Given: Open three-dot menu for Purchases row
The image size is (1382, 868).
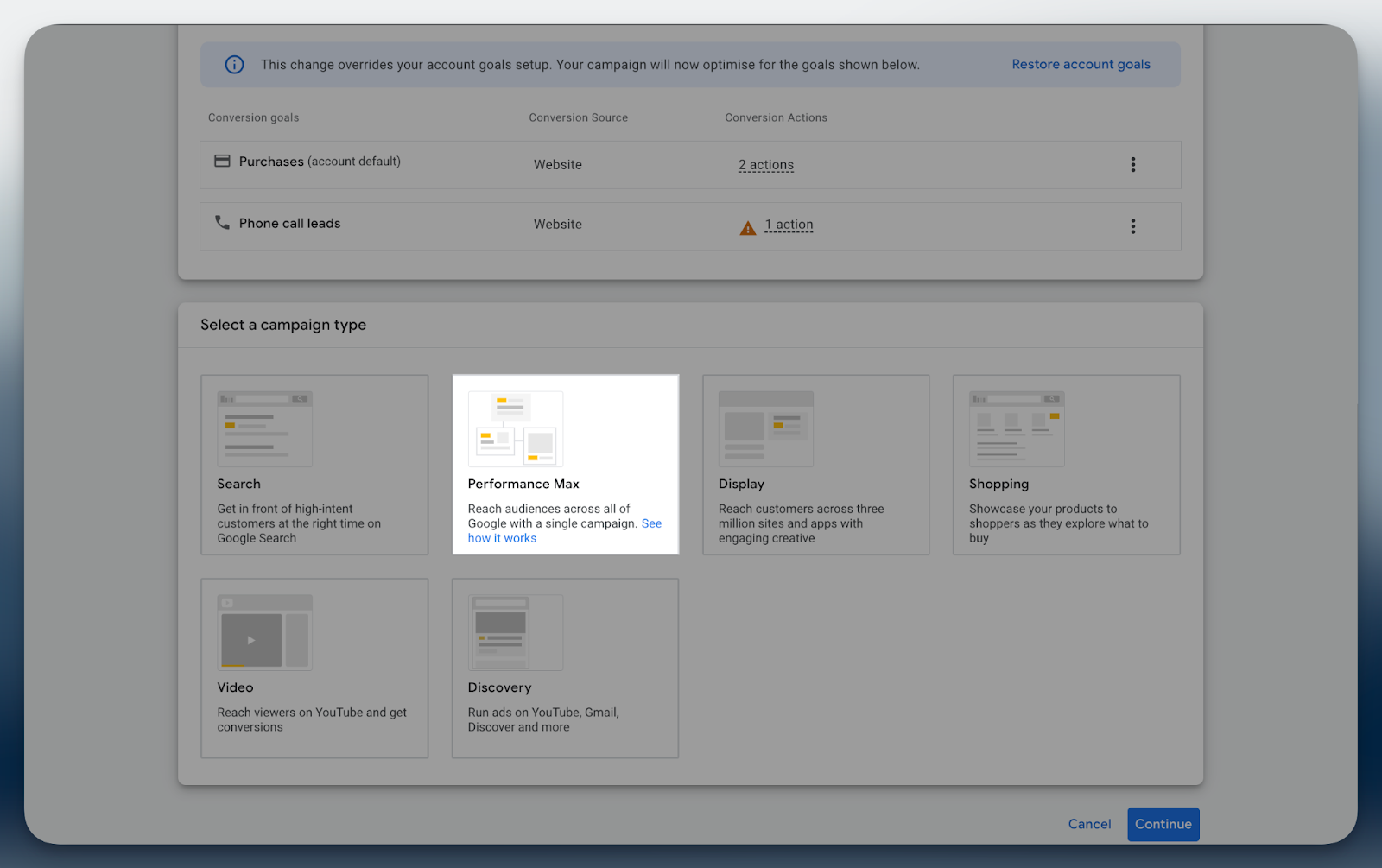Looking at the screenshot, I should (1133, 164).
